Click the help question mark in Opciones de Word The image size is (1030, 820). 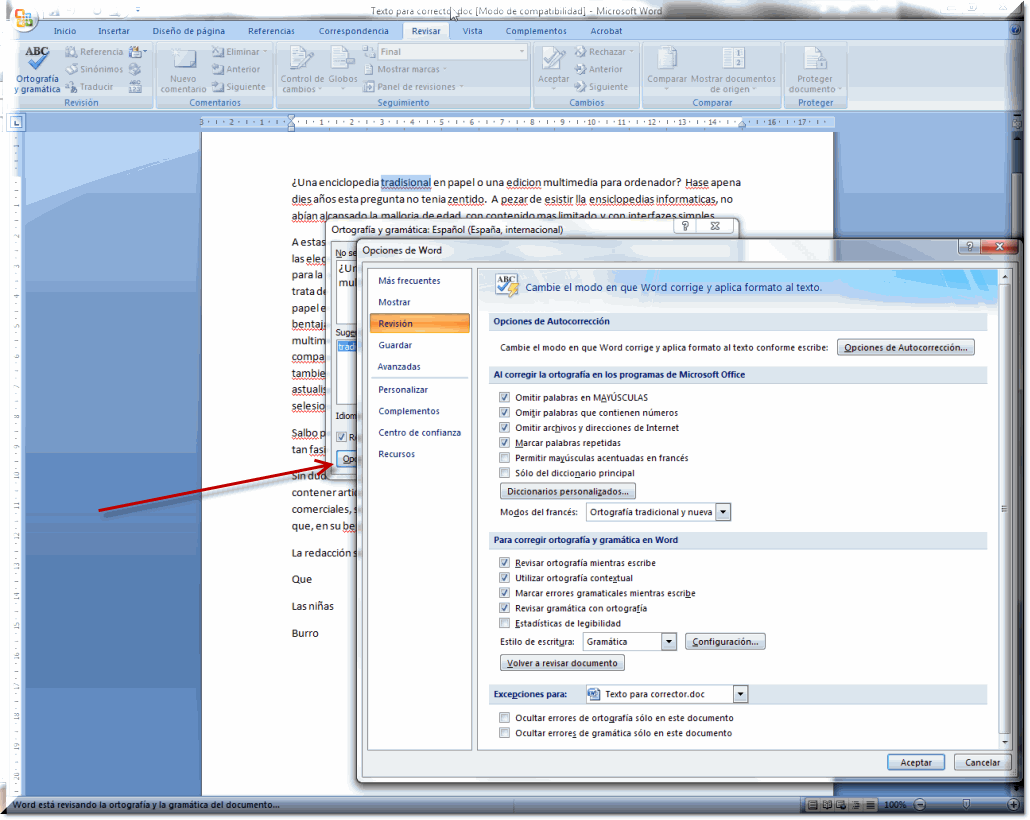(x=970, y=246)
